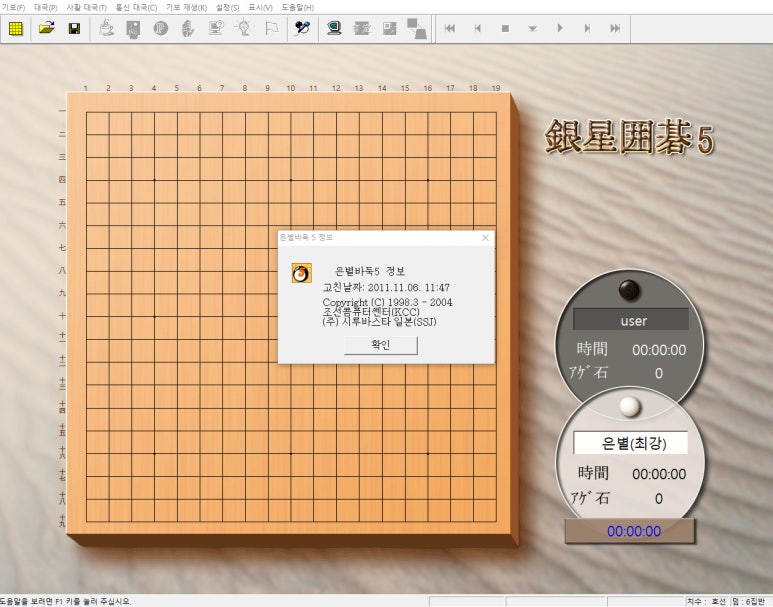This screenshot has width=773, height=607.
Task: Click the upper-left star point on board
Action: [154, 180]
